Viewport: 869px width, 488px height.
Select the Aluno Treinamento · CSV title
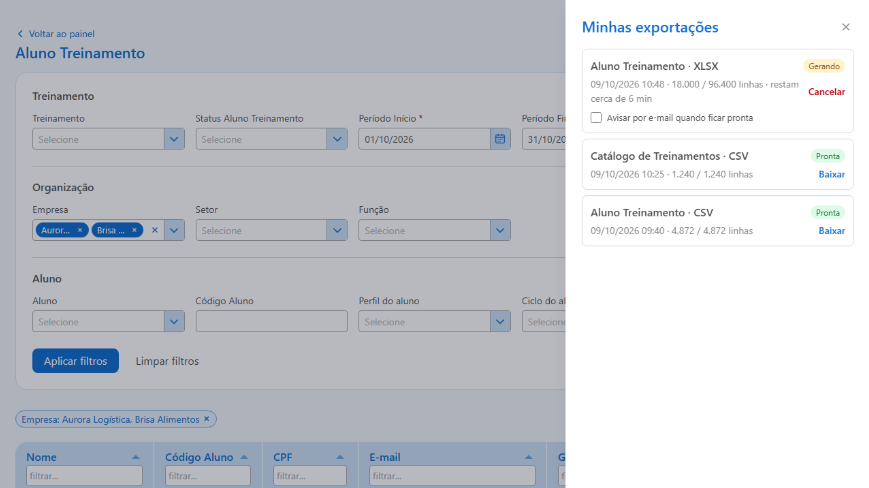(651, 213)
